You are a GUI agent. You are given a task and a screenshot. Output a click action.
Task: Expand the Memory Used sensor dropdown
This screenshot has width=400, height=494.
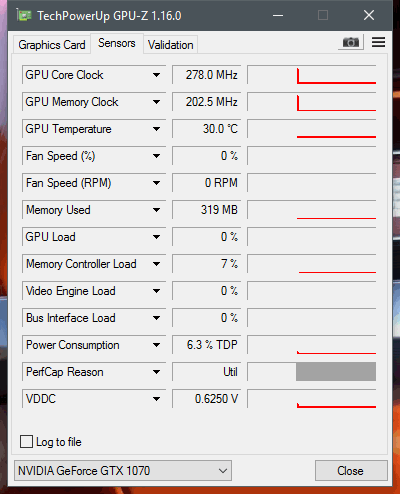156,210
